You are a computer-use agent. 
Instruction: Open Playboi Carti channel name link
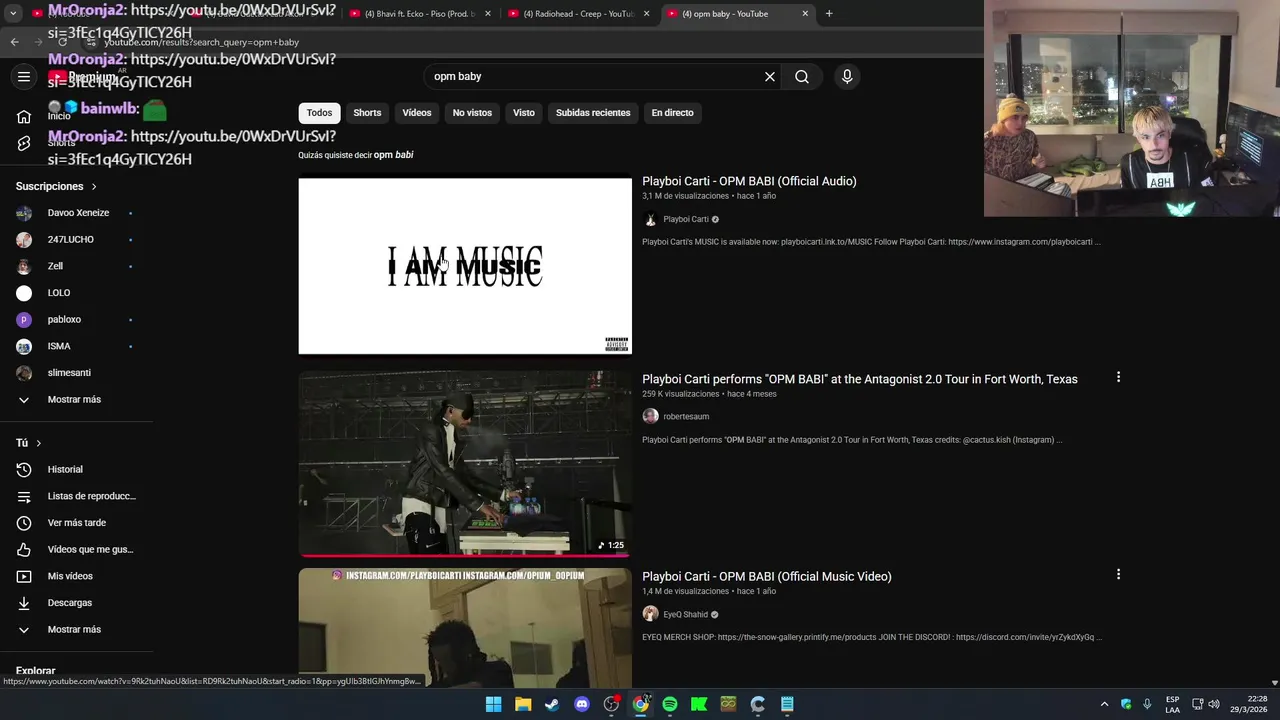click(685, 219)
